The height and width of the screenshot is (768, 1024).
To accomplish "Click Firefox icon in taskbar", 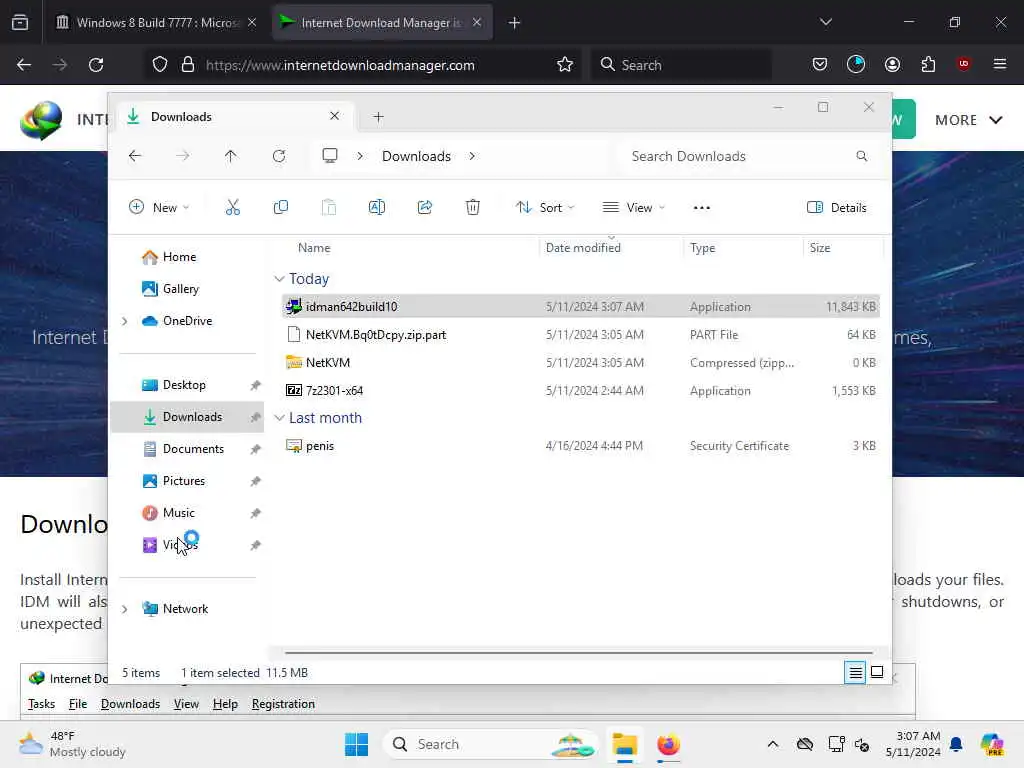I will coord(668,744).
